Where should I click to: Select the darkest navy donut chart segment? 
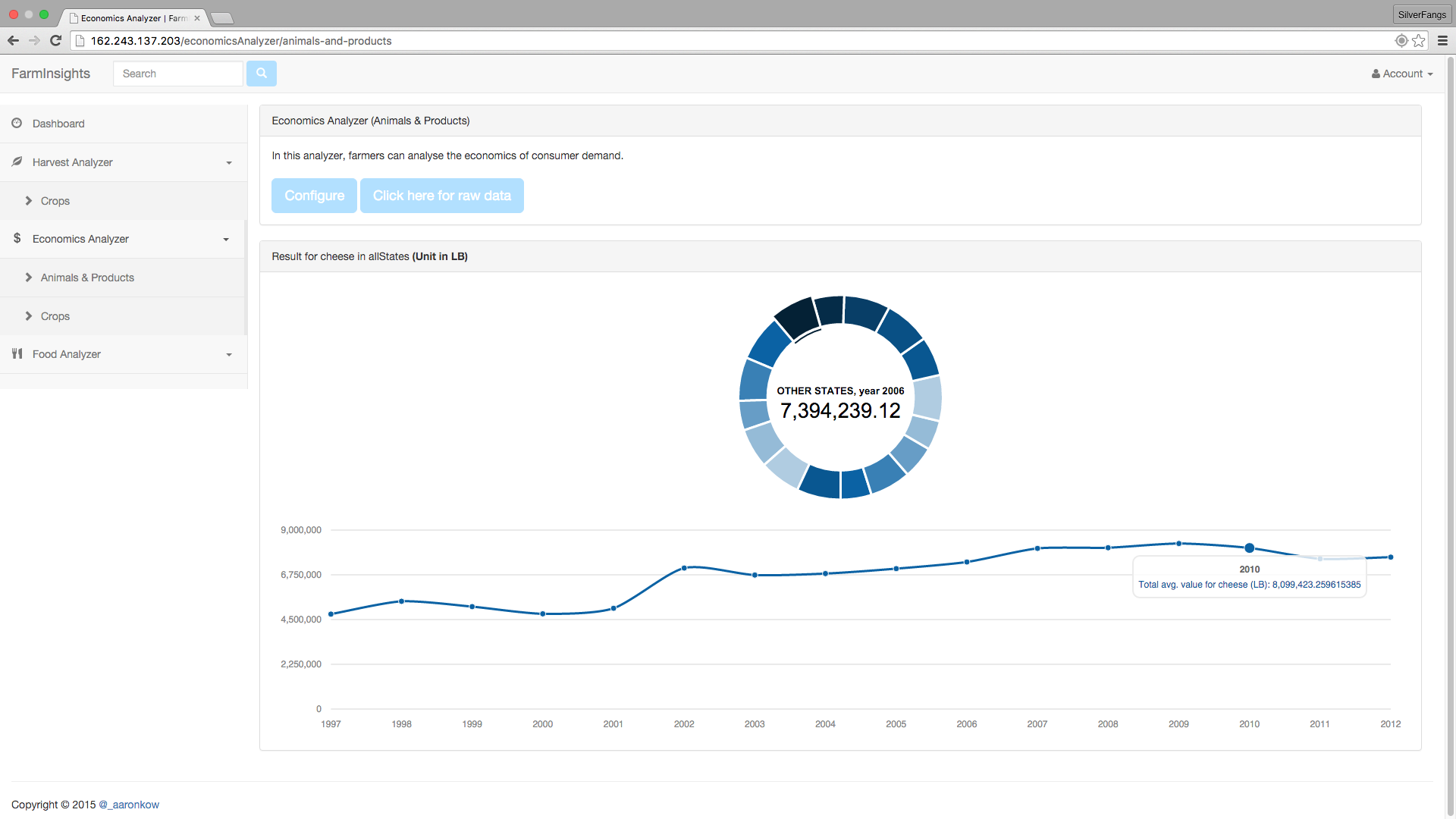click(x=796, y=316)
